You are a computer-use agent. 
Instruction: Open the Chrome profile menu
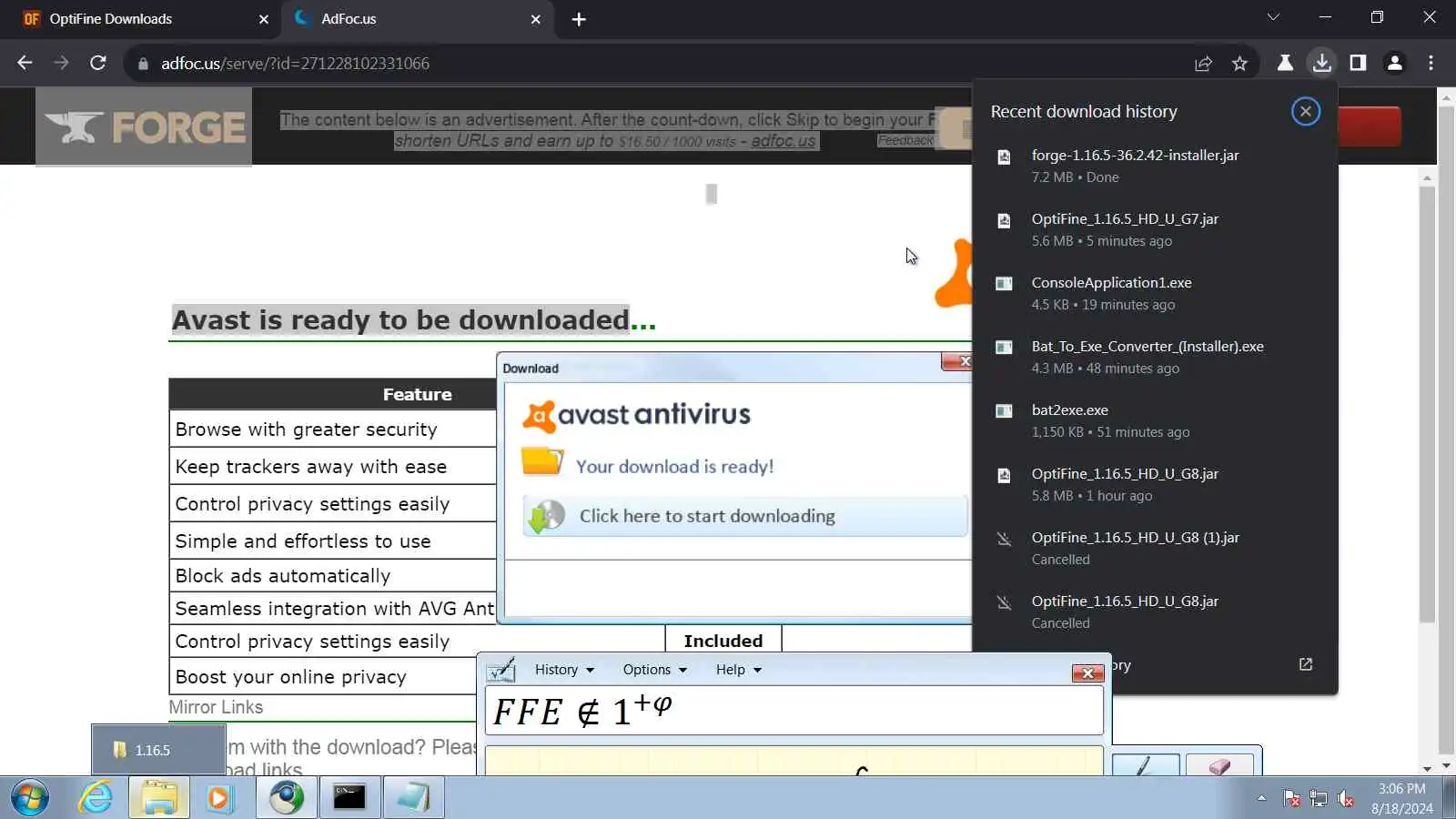pyautogui.click(x=1394, y=63)
